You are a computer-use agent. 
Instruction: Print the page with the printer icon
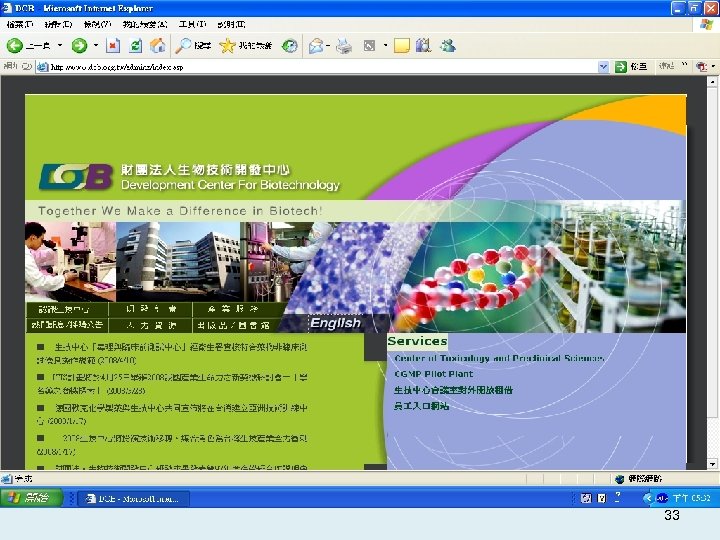click(x=344, y=45)
